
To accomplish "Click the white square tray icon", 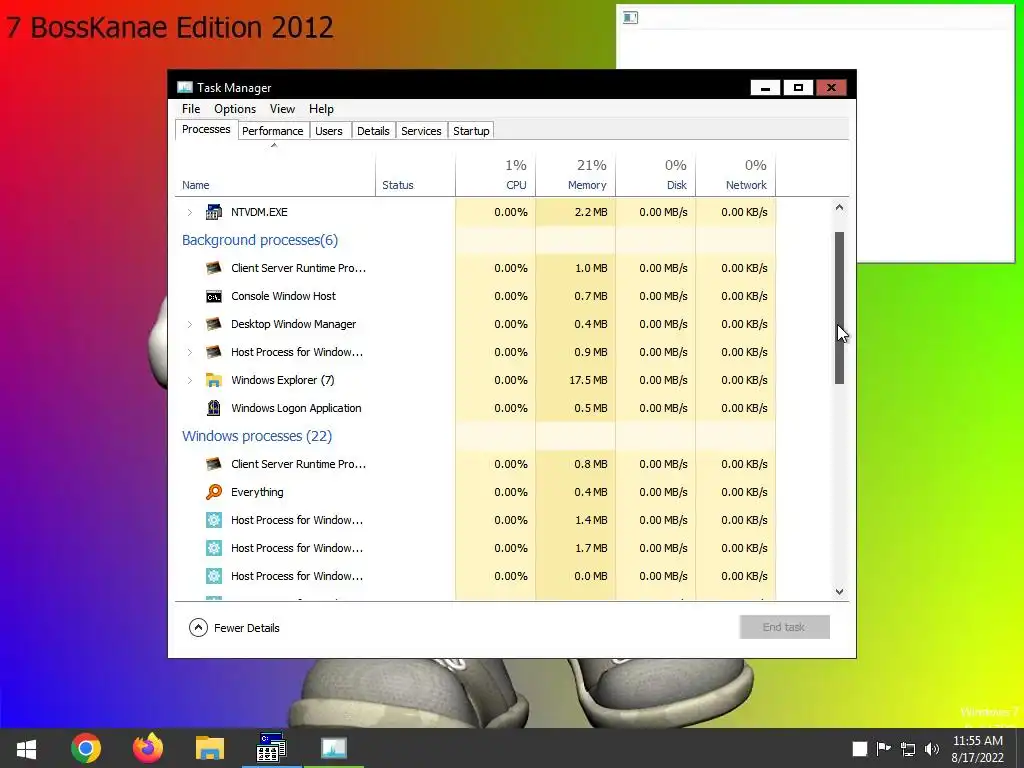I will (x=859, y=749).
